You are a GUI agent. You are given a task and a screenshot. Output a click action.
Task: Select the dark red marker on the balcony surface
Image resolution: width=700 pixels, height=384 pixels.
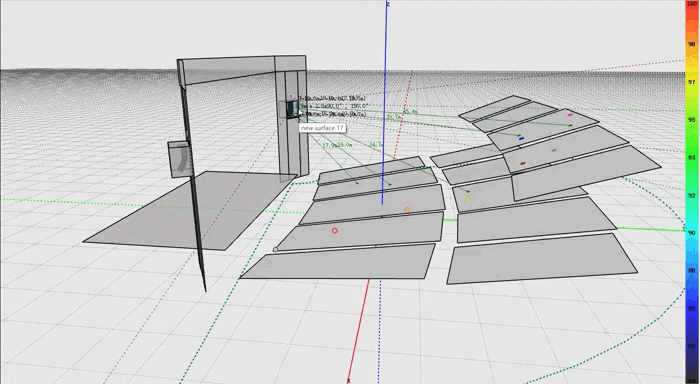(523, 164)
